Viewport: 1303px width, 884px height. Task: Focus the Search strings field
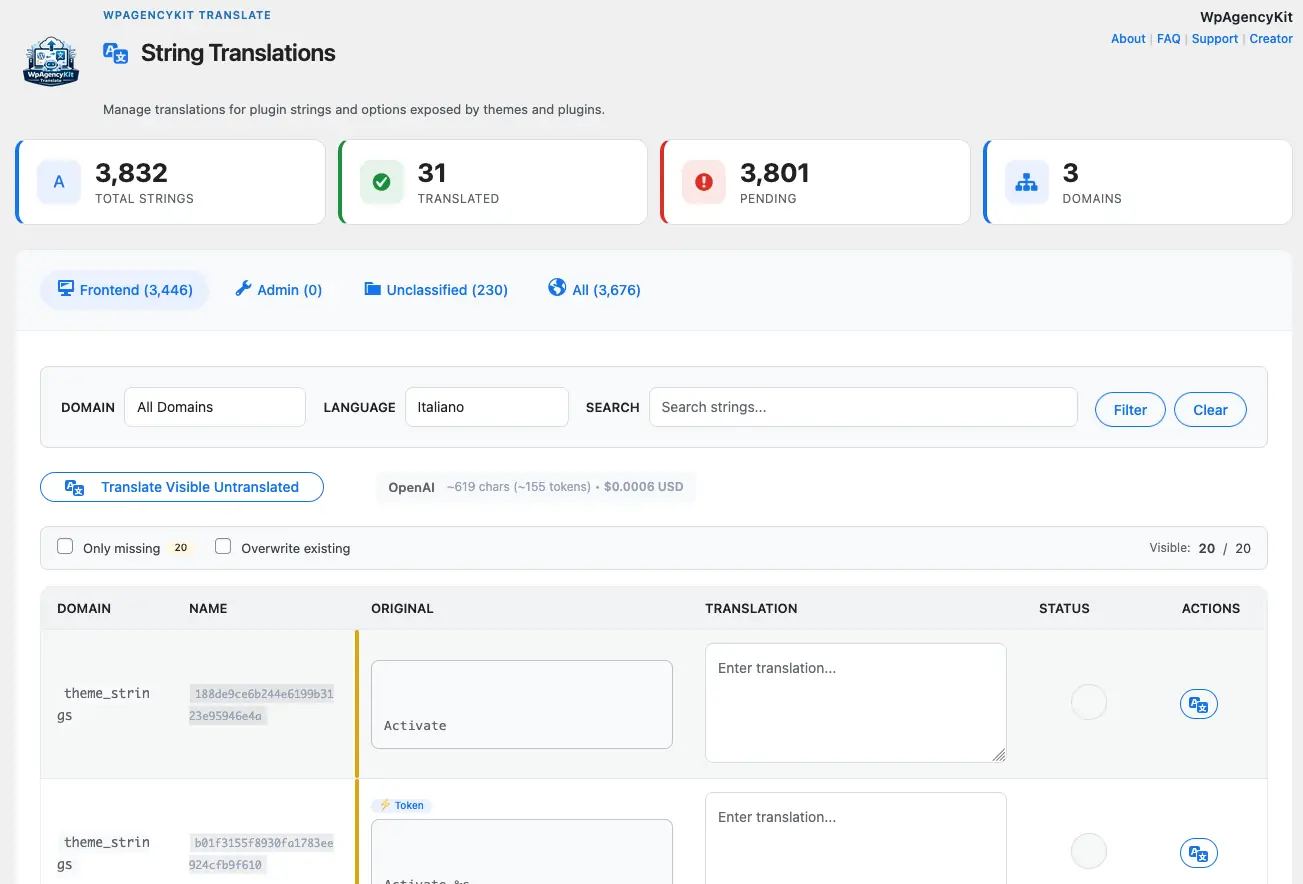click(863, 407)
